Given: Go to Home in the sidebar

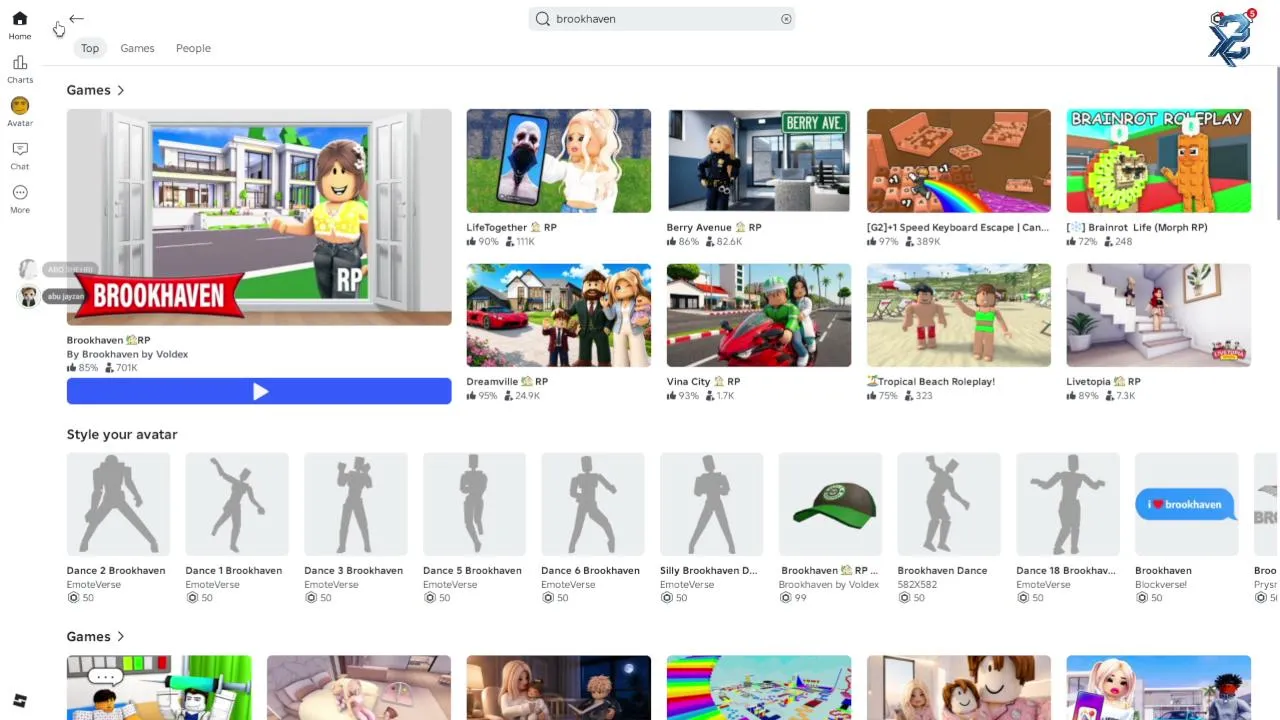Looking at the screenshot, I should click(x=20, y=25).
